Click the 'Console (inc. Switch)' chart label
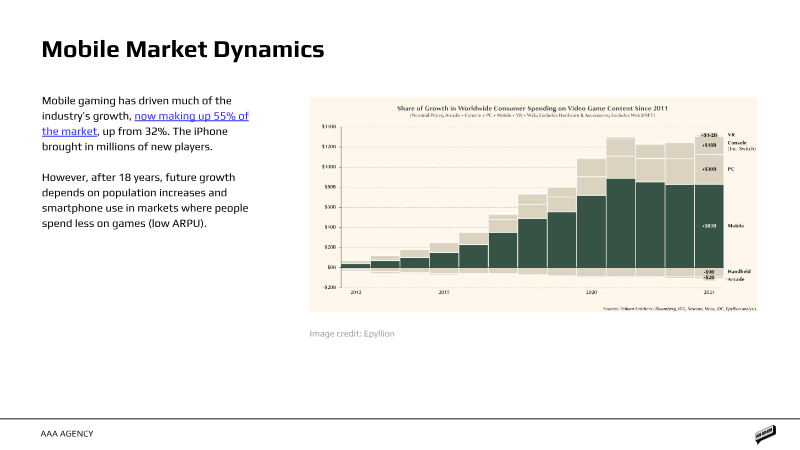Screen dimensions: 800x450 (740, 145)
